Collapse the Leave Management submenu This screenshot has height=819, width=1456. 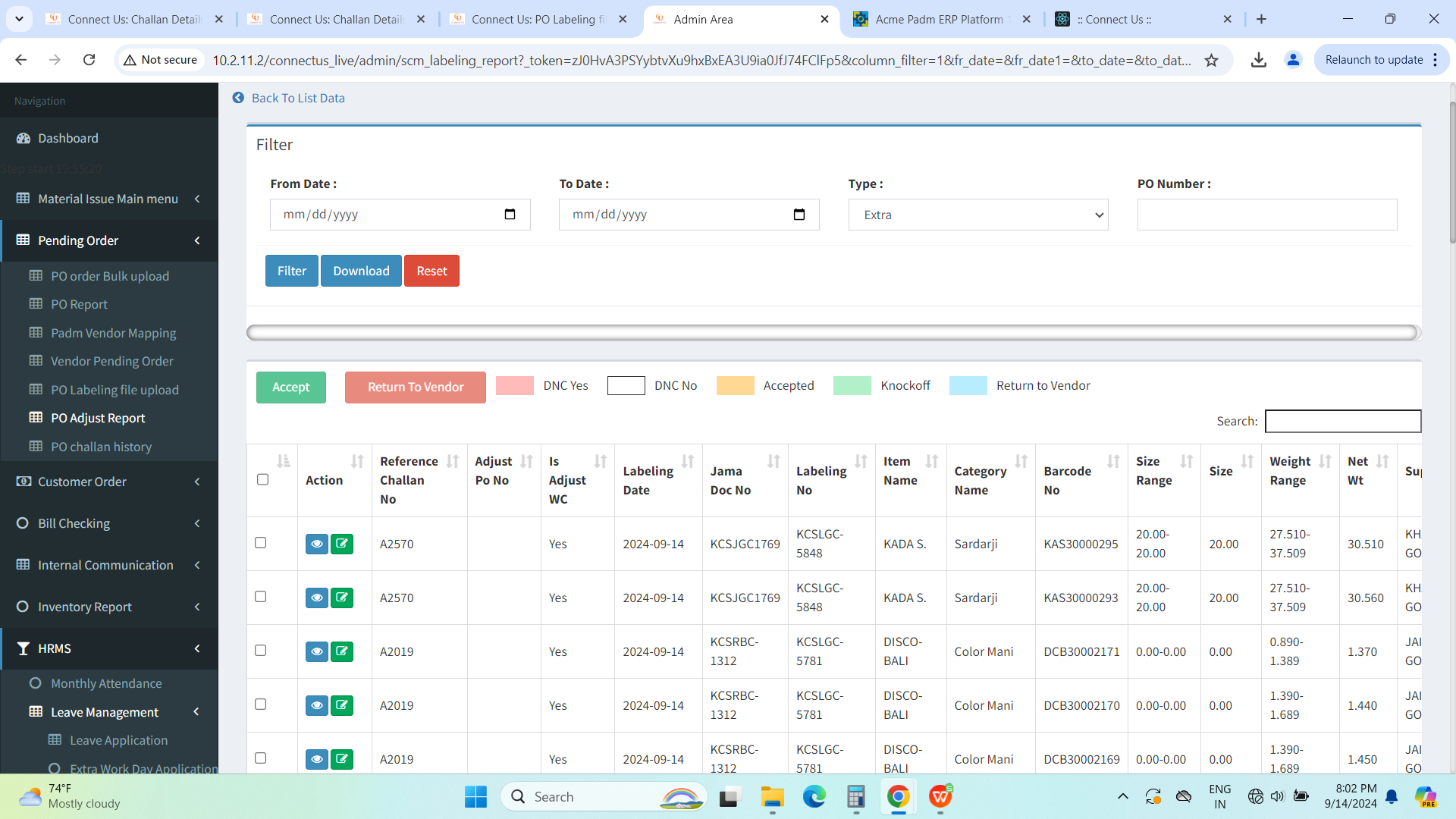109,712
